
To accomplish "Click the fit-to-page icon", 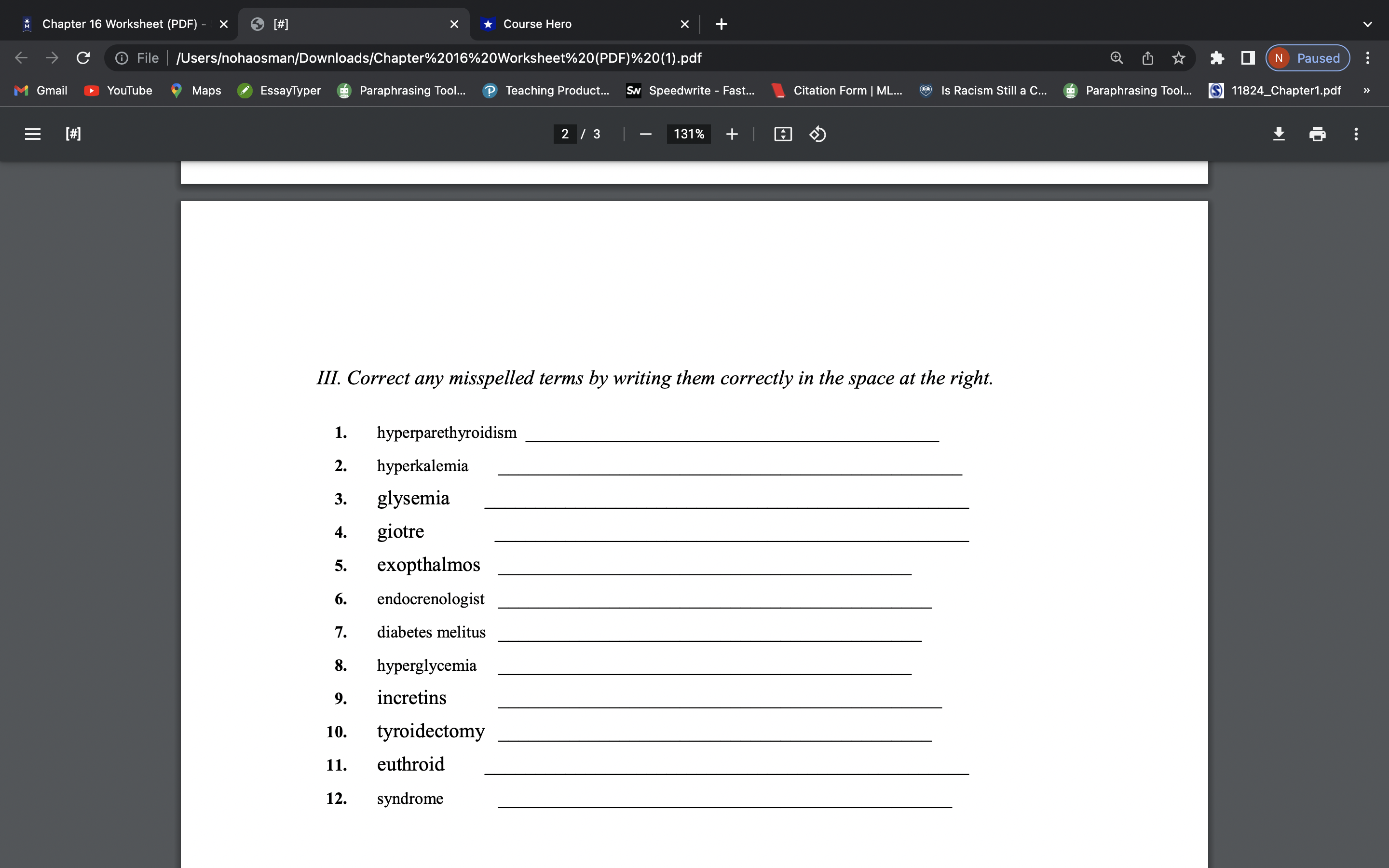I will coord(783,134).
